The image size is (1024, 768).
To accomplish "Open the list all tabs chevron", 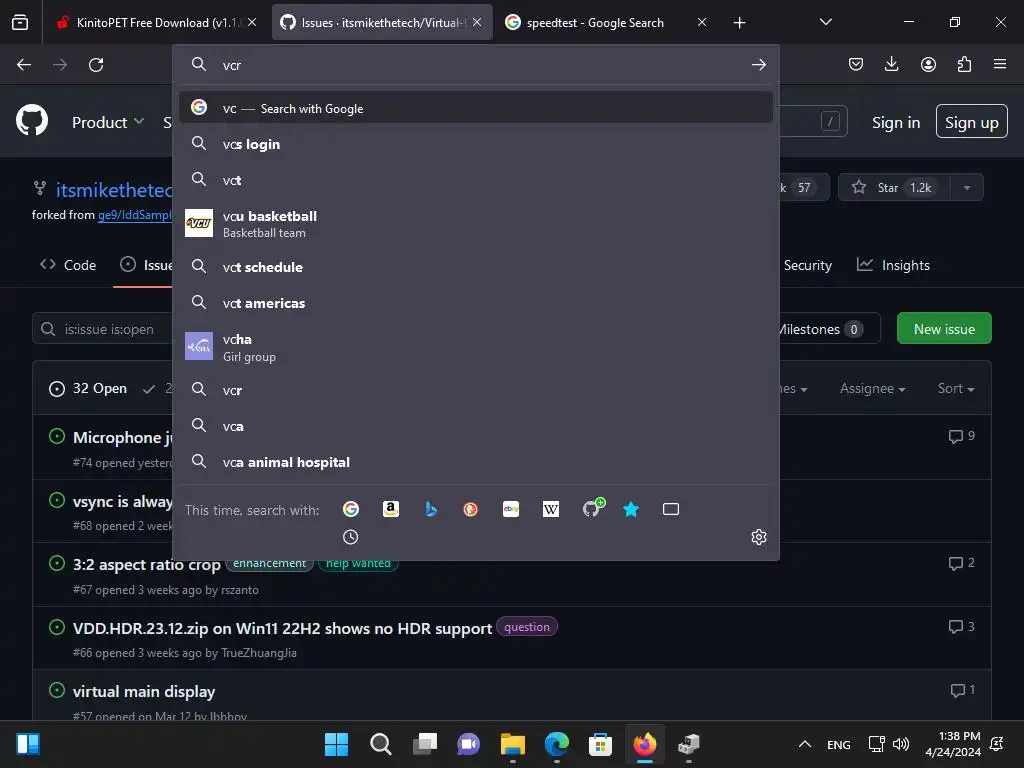I will [825, 22].
